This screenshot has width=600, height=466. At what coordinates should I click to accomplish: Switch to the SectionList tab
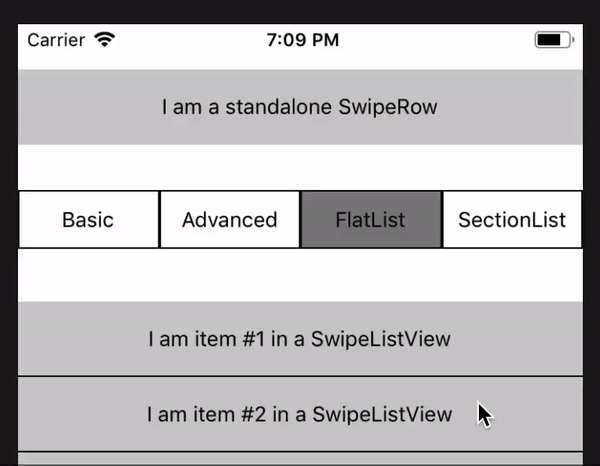pos(512,220)
